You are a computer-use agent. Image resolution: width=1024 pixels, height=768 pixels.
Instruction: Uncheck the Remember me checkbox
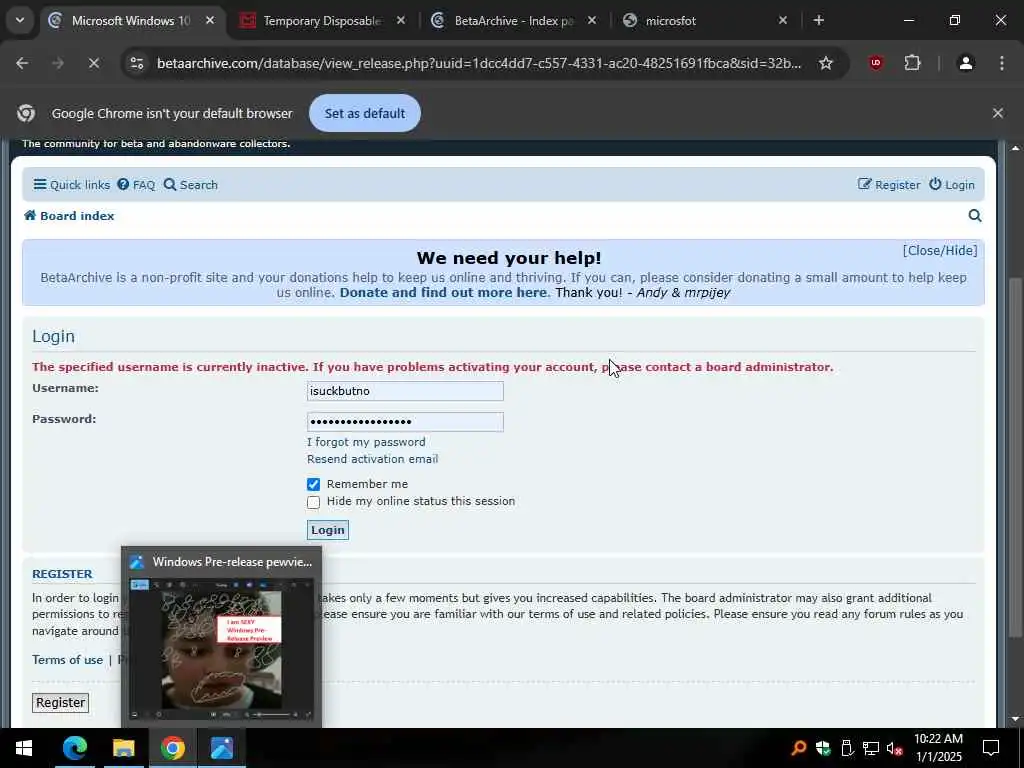tap(313, 484)
